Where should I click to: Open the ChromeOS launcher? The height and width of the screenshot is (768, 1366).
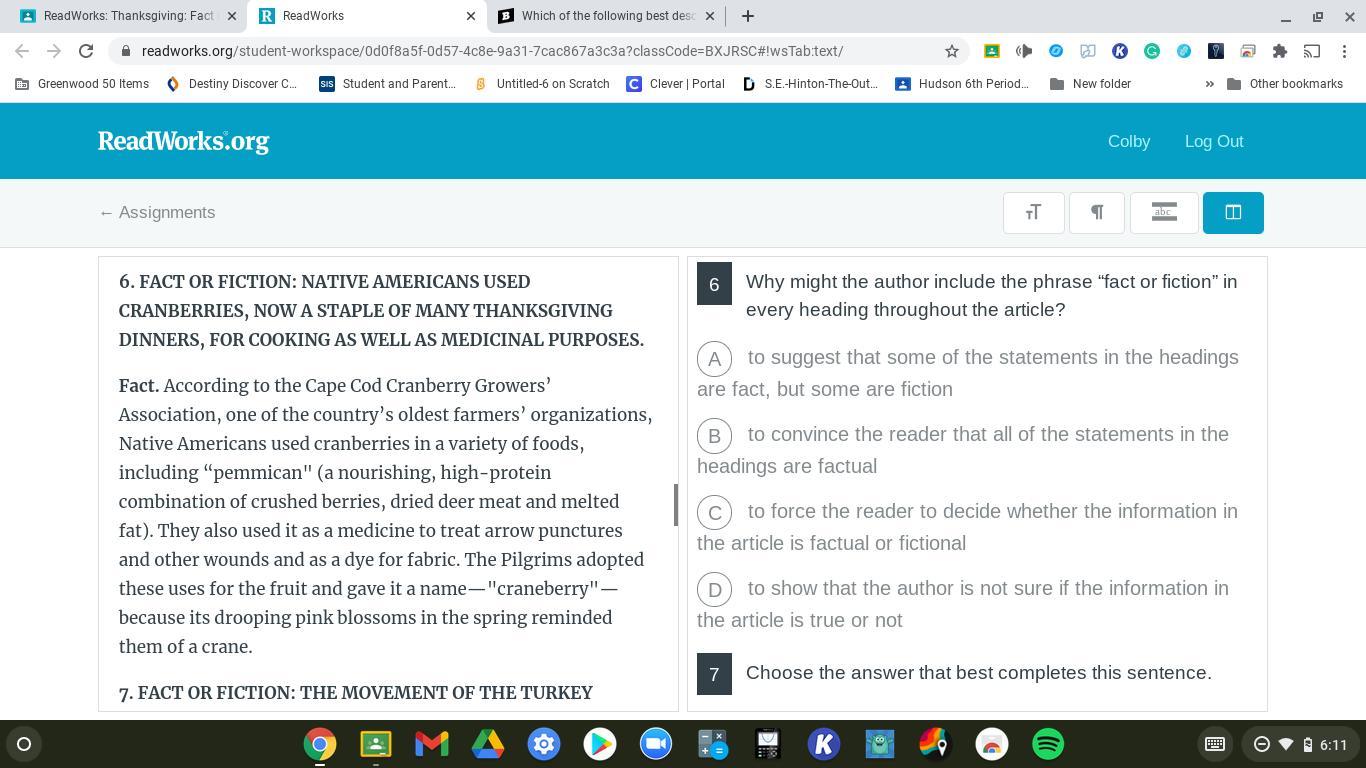[x=24, y=744]
